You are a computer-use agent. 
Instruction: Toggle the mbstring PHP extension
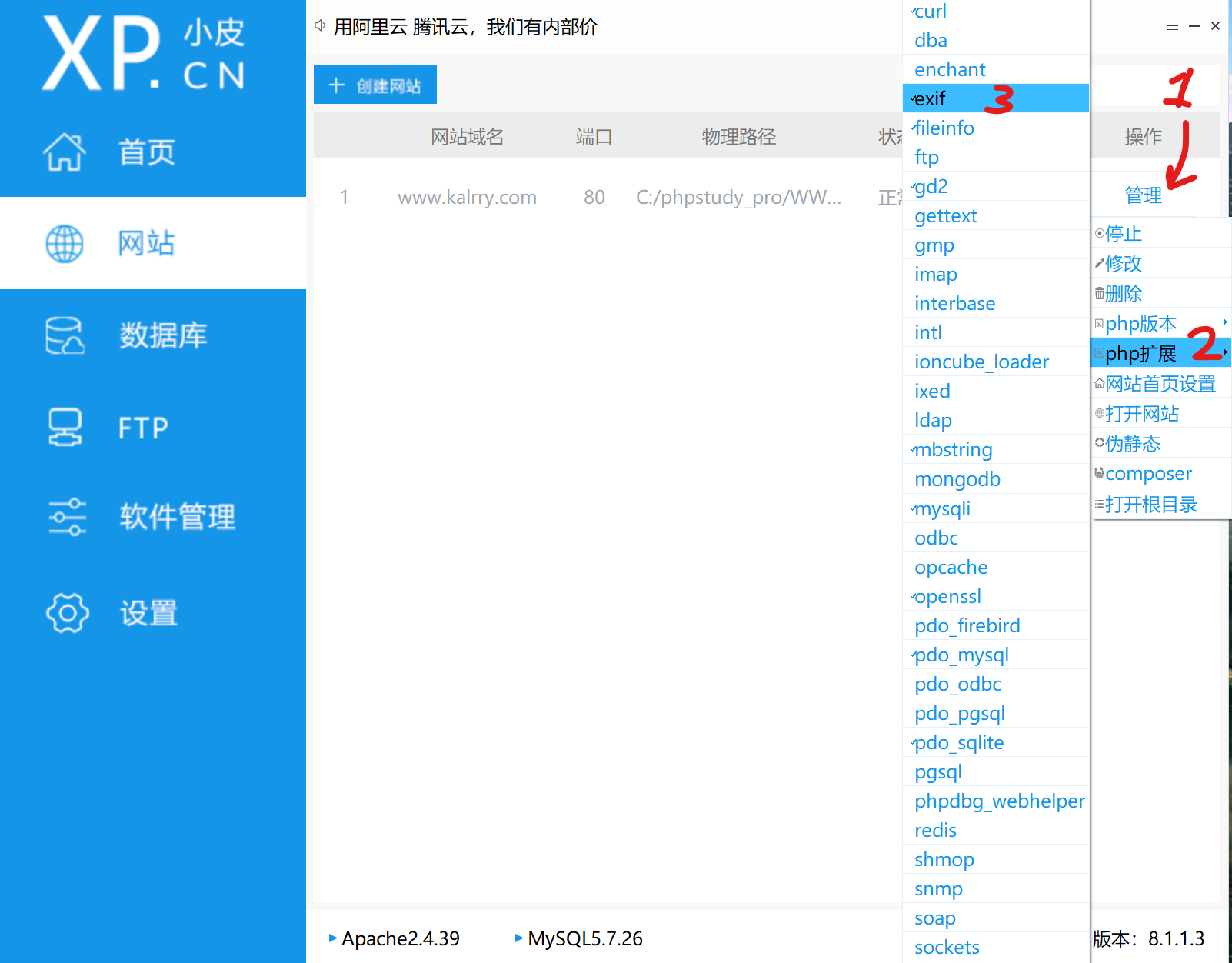click(954, 449)
